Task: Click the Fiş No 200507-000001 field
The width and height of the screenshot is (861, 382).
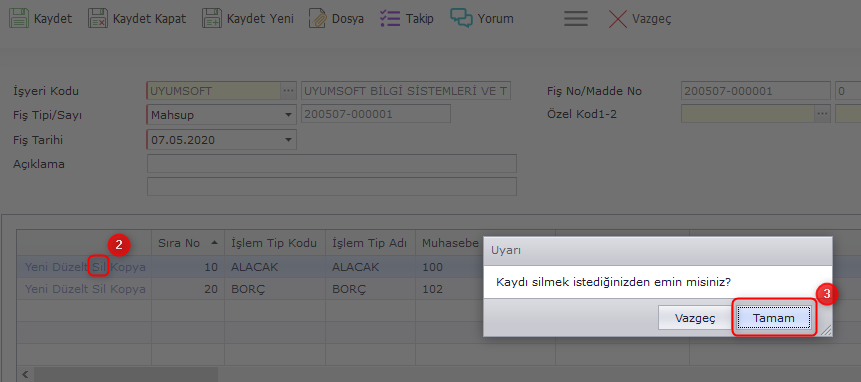Action: [756, 91]
